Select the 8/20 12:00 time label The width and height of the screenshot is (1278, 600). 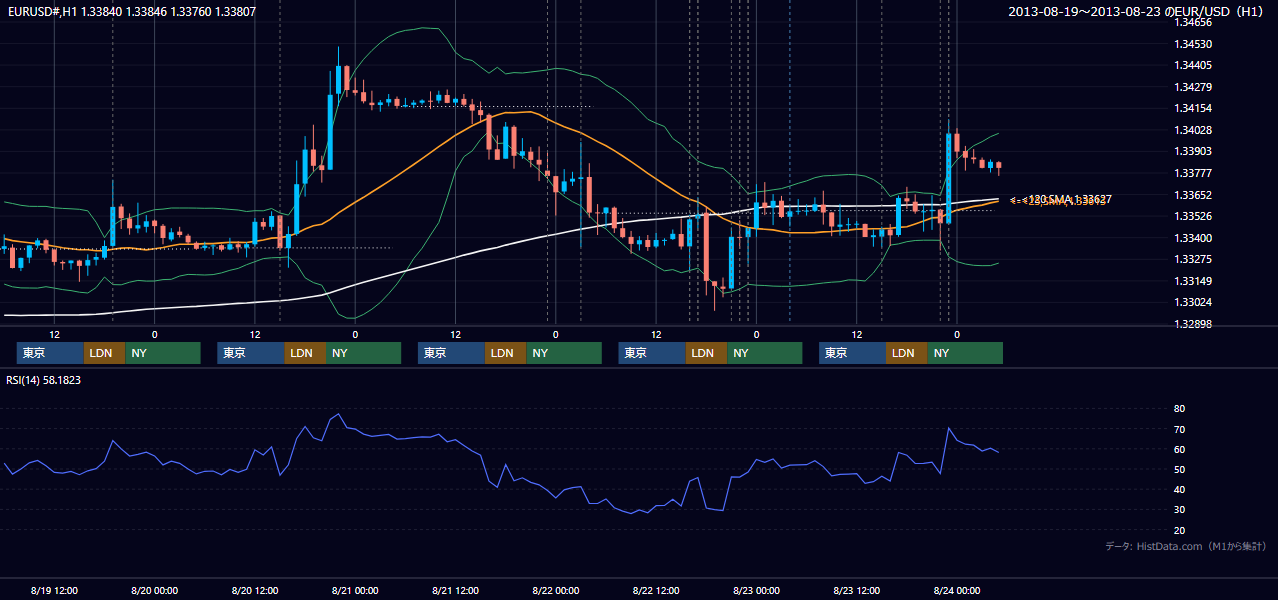point(255,590)
